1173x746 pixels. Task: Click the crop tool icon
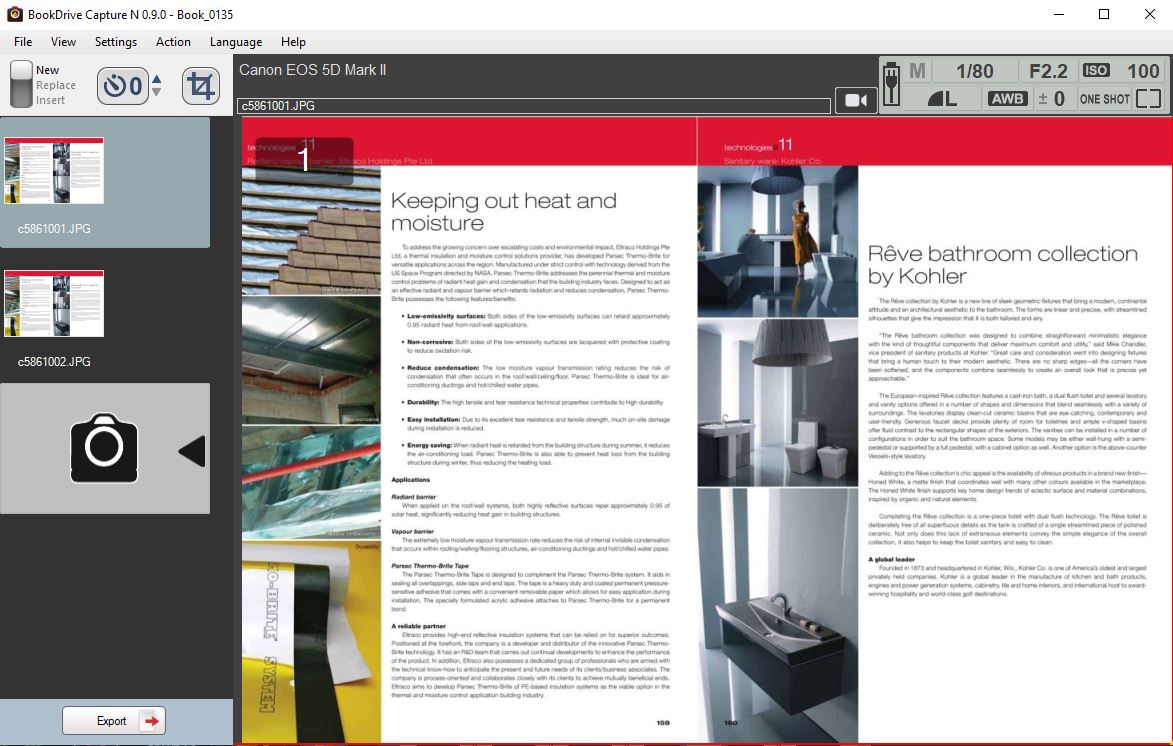tap(200, 85)
